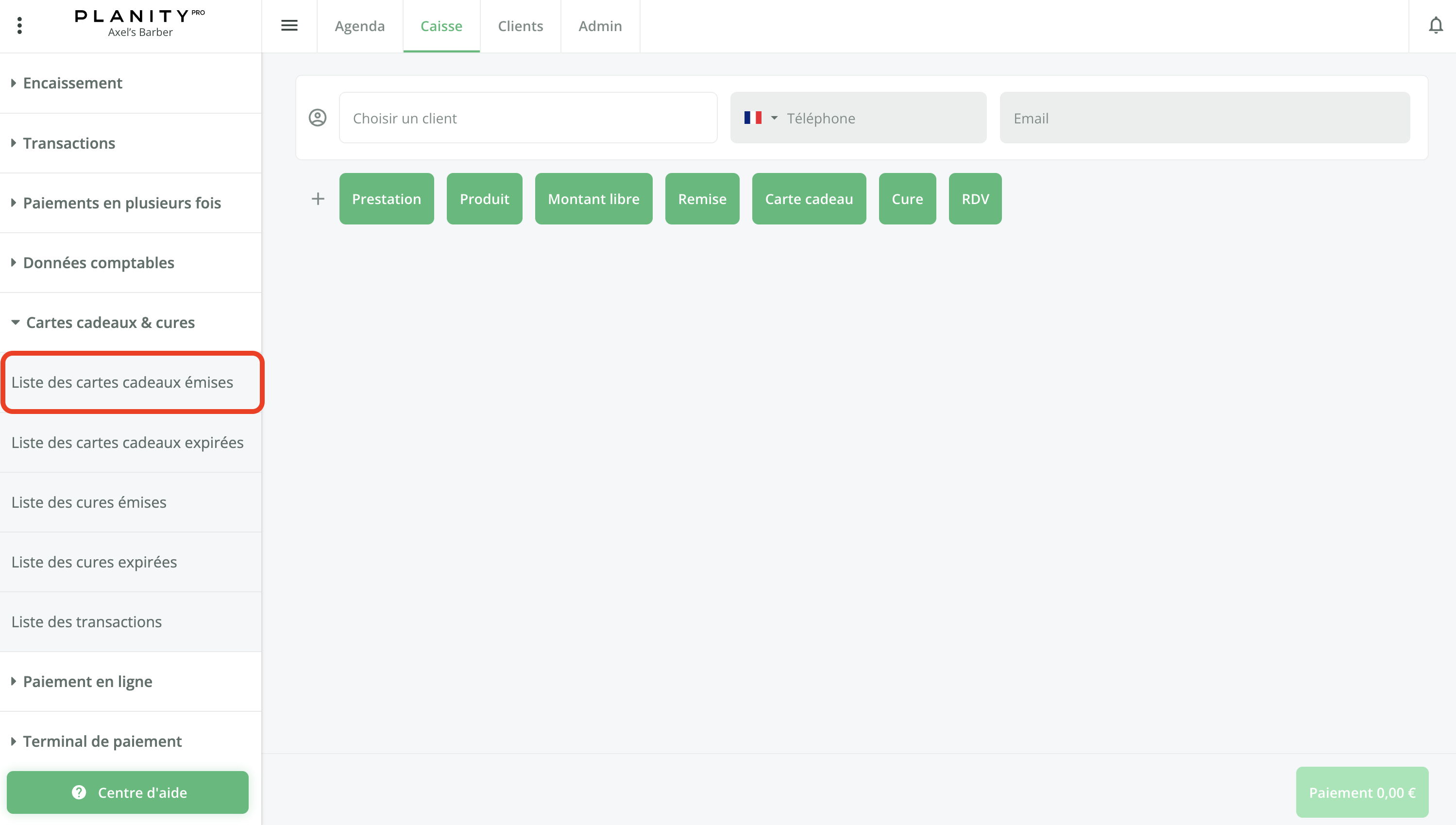Open the three-dot vertical menu
This screenshot has width=1456, height=825.
click(20, 25)
